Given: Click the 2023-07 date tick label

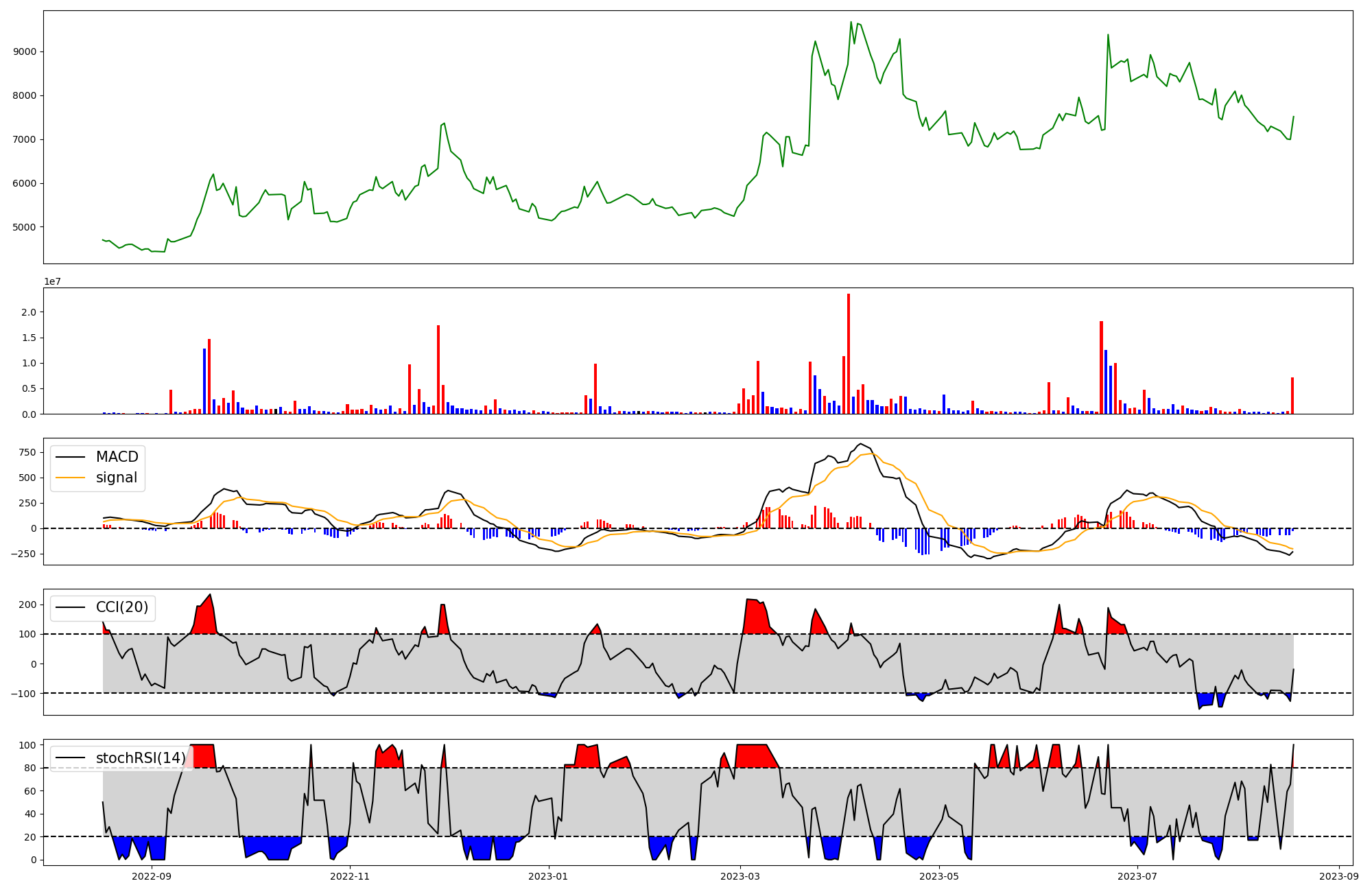Looking at the screenshot, I should point(1137,876).
